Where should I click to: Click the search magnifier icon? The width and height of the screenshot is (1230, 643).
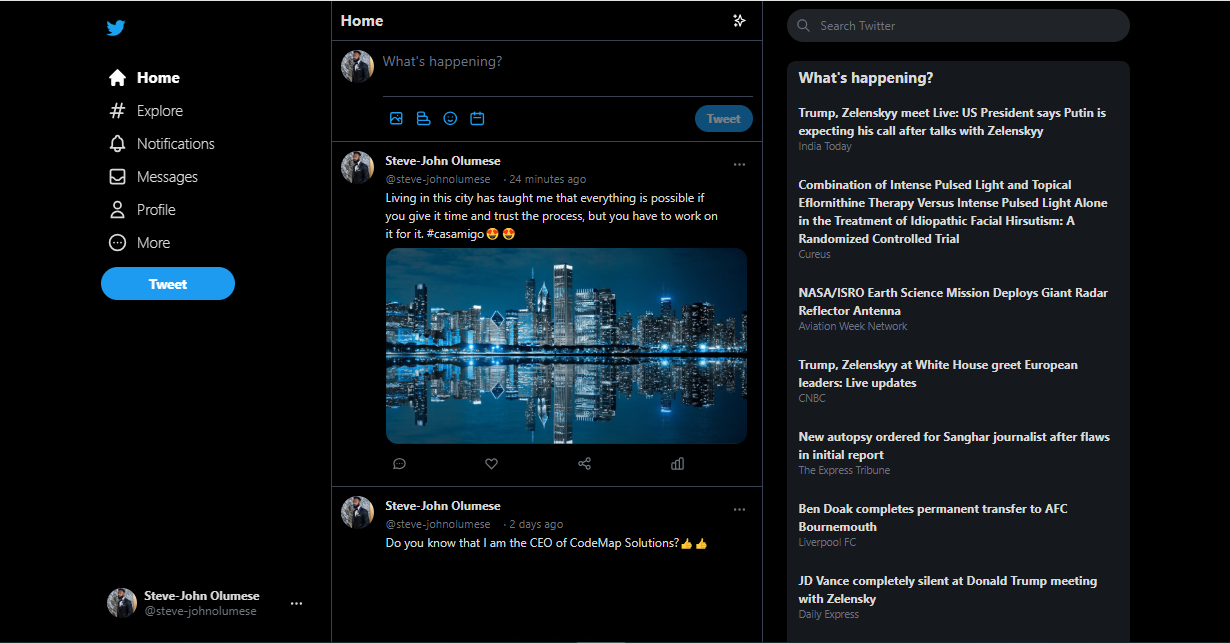coord(804,26)
